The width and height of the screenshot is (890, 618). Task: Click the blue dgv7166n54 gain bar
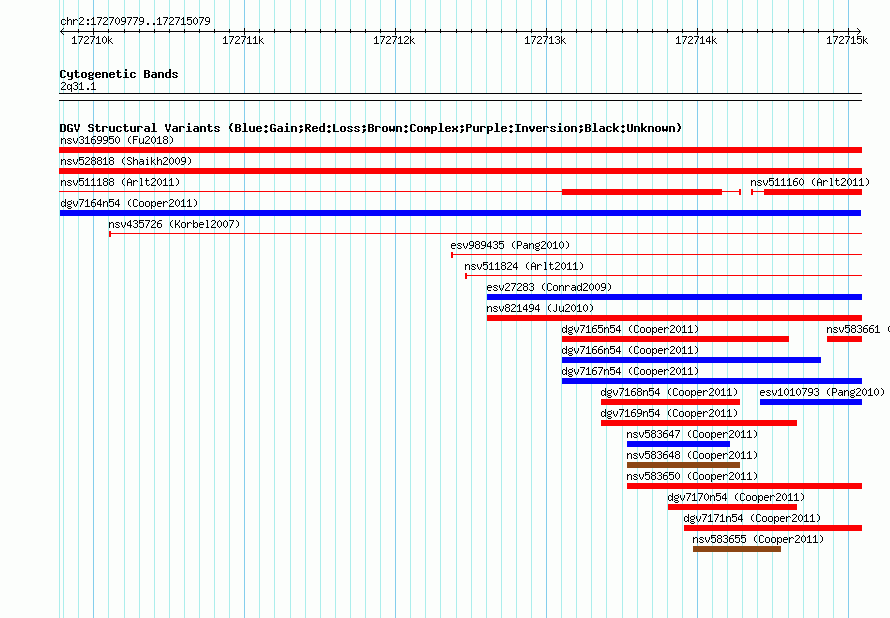(691, 360)
